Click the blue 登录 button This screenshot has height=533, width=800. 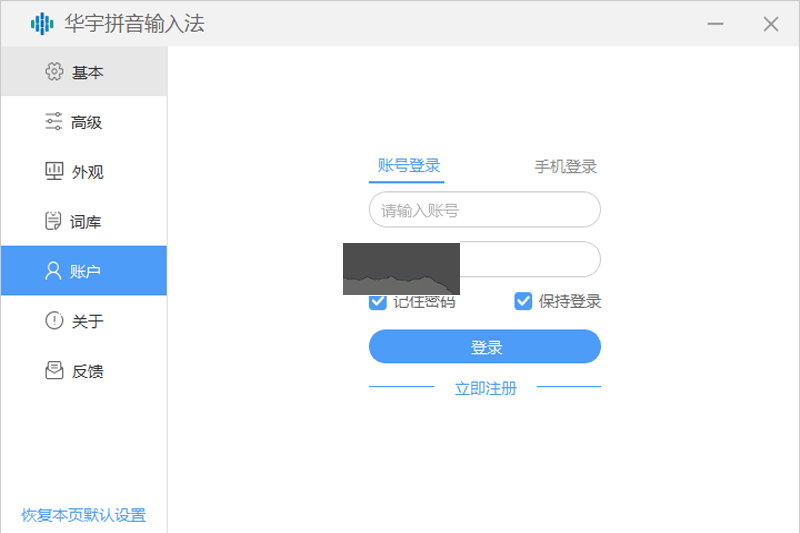pyautogui.click(x=485, y=346)
